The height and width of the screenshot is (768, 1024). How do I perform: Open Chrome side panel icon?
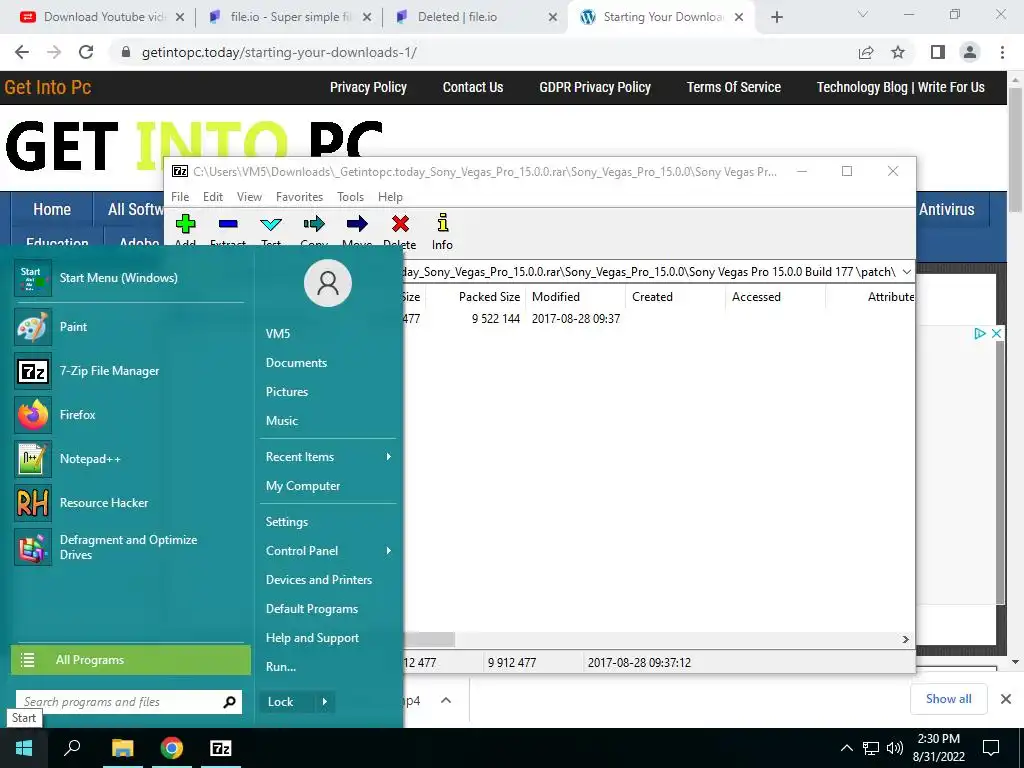938,52
